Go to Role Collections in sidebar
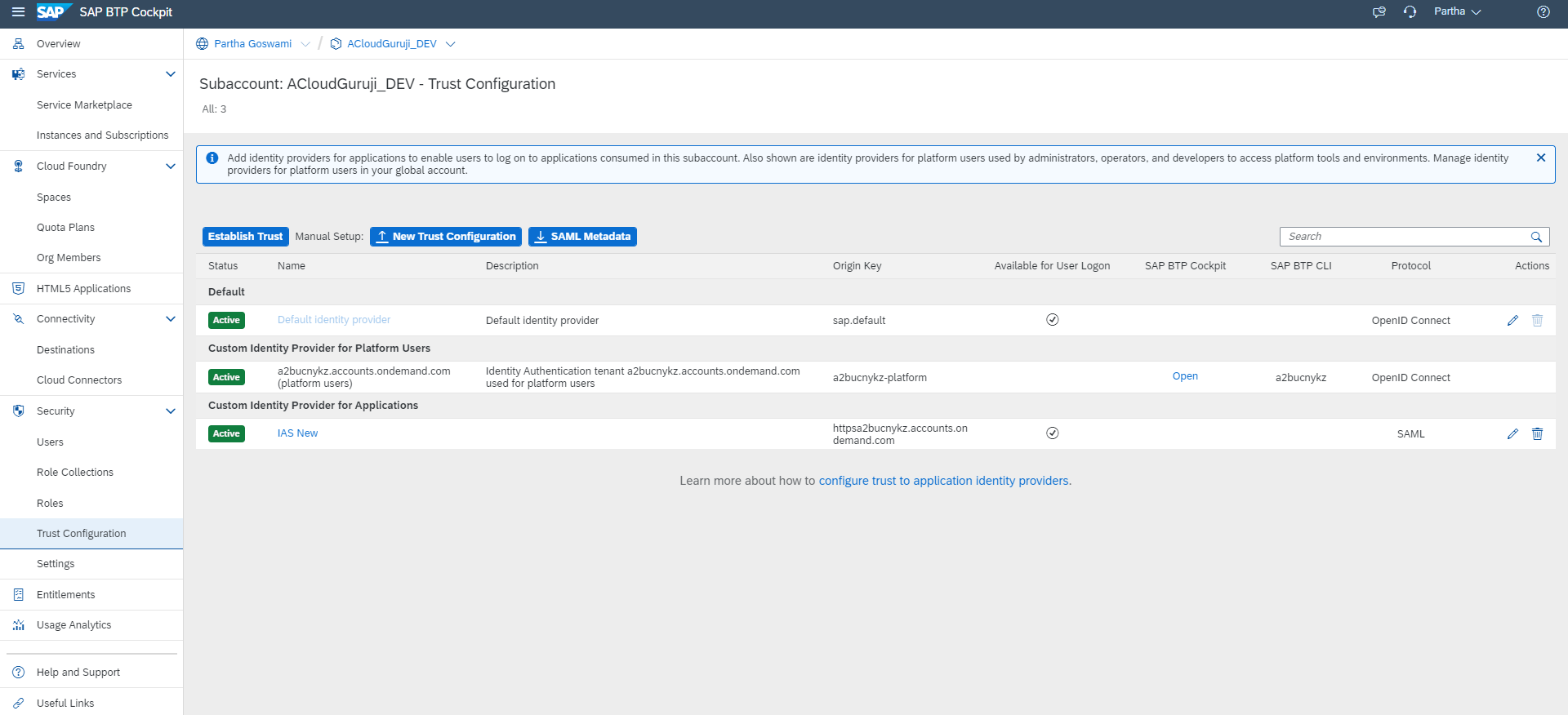The height and width of the screenshot is (715, 1568). 75,473
